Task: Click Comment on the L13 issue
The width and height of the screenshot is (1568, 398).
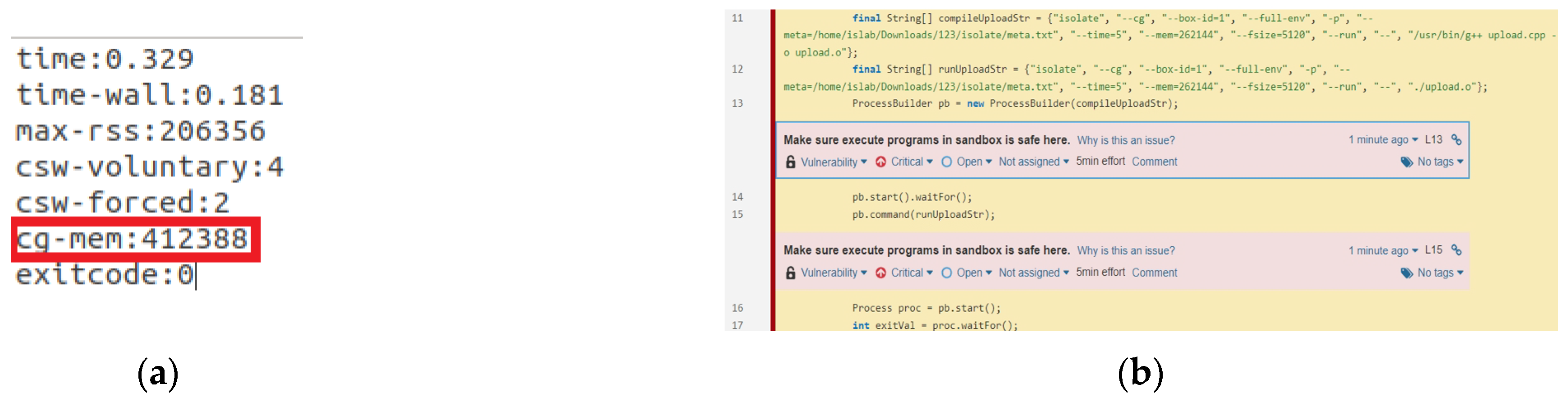Action: tap(1154, 162)
